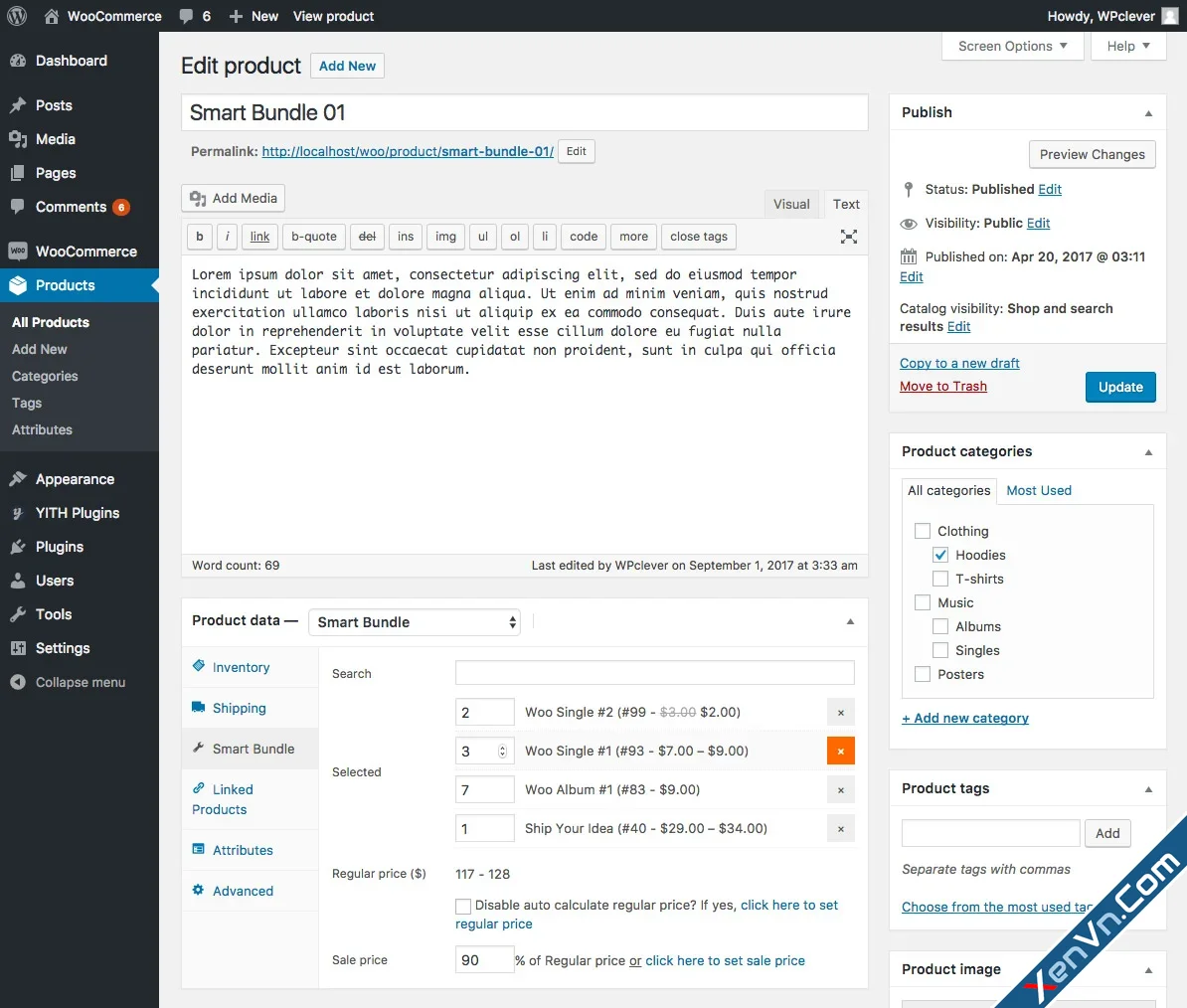Collapse the Publish panel
This screenshot has width=1187, height=1008.
click(x=1148, y=112)
